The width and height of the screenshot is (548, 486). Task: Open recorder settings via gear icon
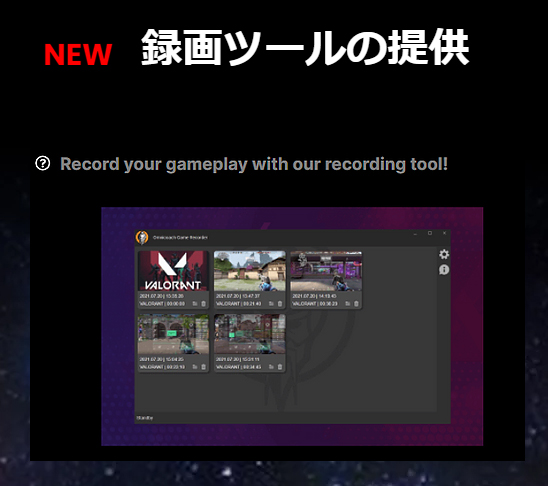click(x=444, y=254)
